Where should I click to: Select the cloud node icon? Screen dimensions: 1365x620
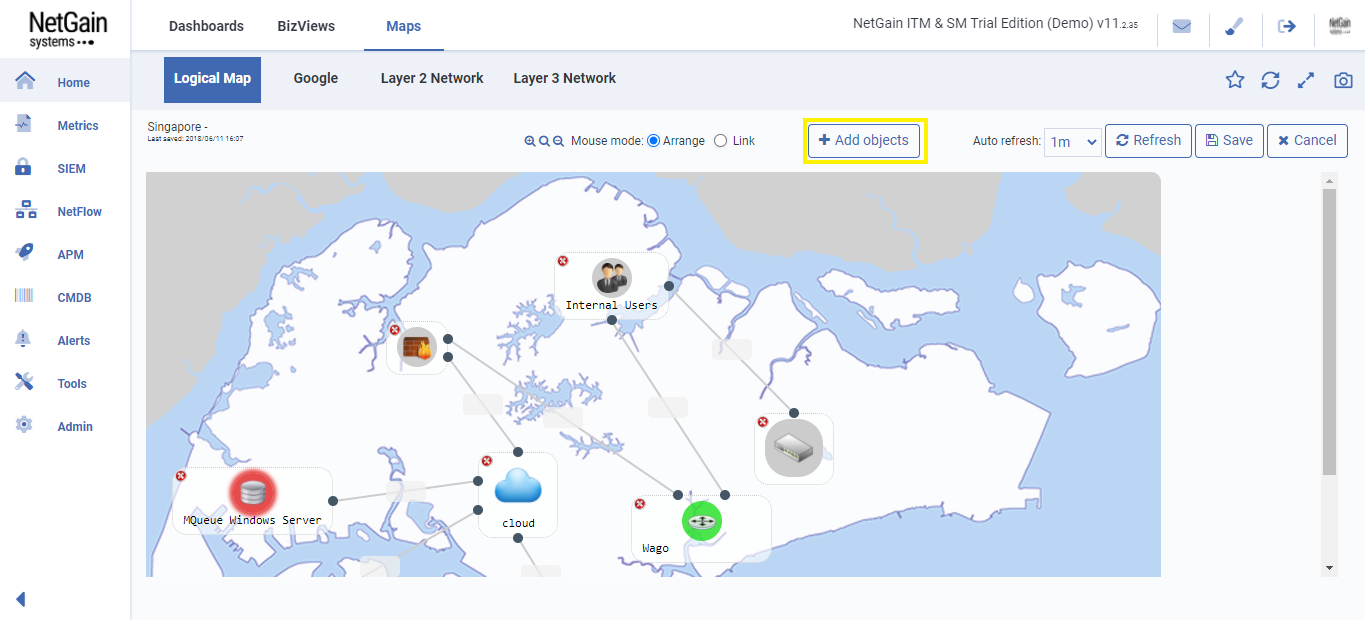pos(518,487)
